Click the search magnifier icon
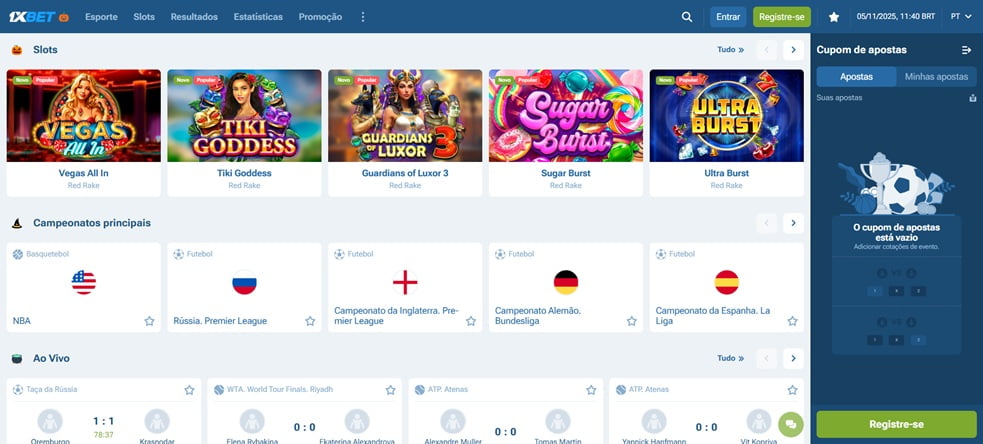Image resolution: width=983 pixels, height=444 pixels. coord(686,17)
